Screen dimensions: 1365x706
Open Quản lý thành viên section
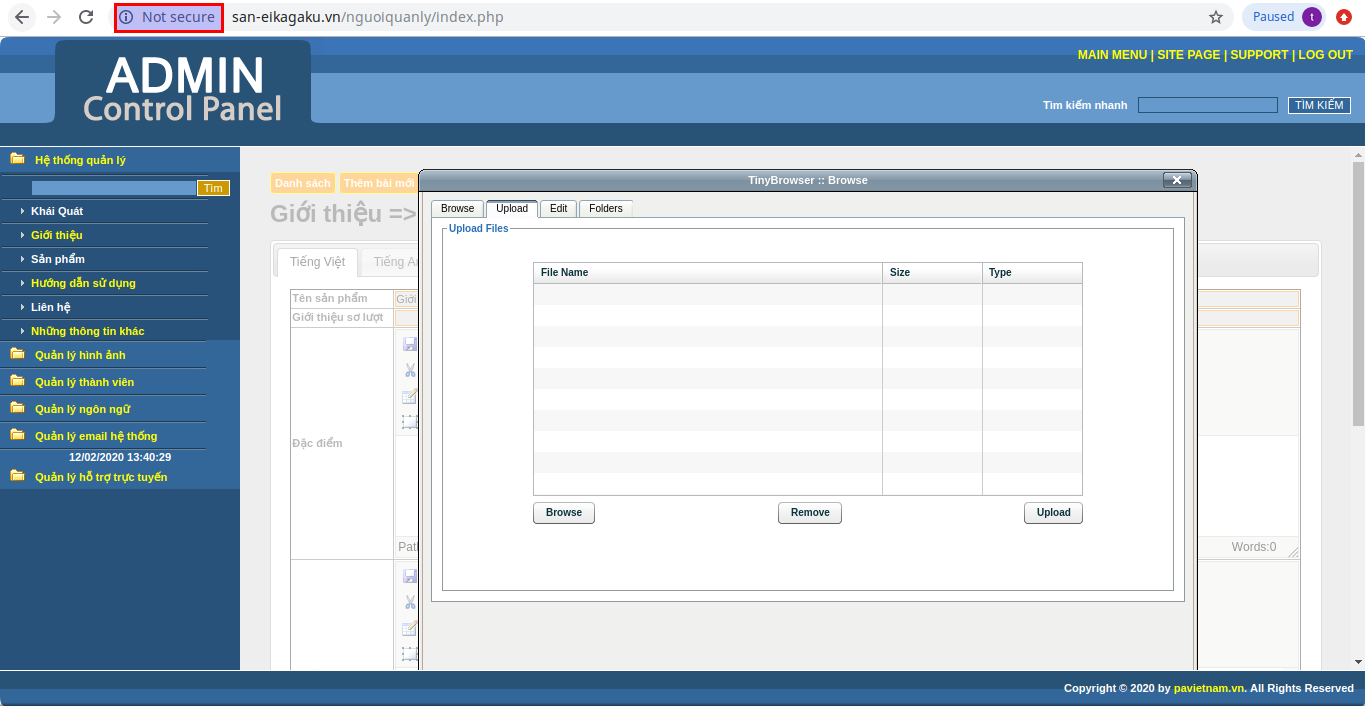tap(84, 382)
